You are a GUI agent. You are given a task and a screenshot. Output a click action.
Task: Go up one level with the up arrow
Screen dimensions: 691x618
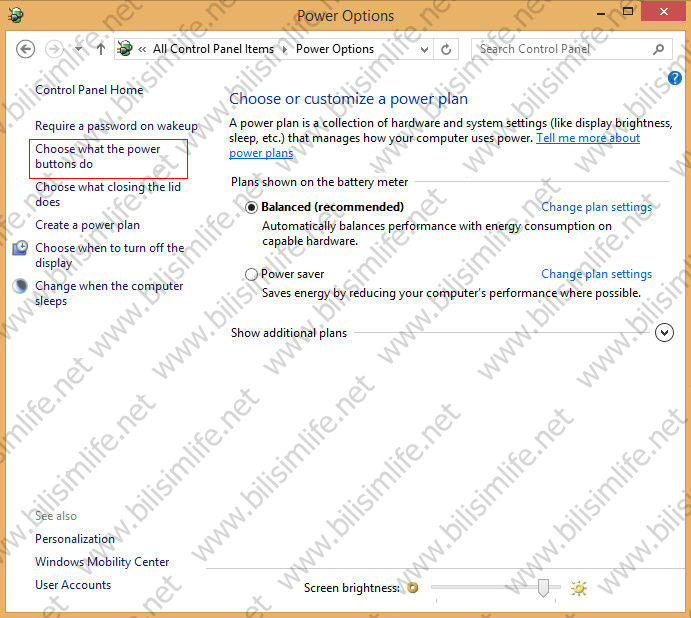(x=101, y=49)
